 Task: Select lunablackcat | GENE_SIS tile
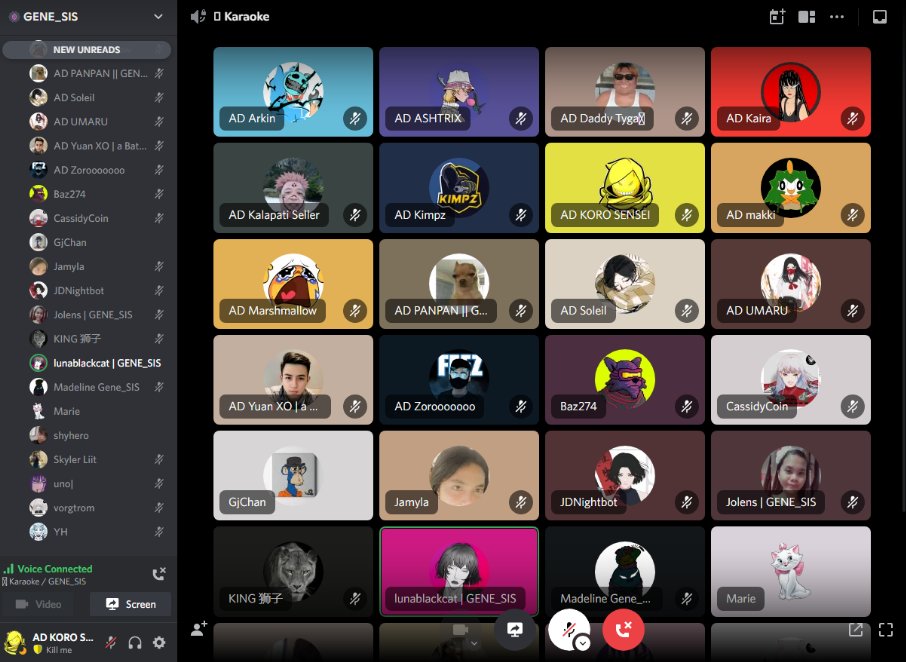459,571
